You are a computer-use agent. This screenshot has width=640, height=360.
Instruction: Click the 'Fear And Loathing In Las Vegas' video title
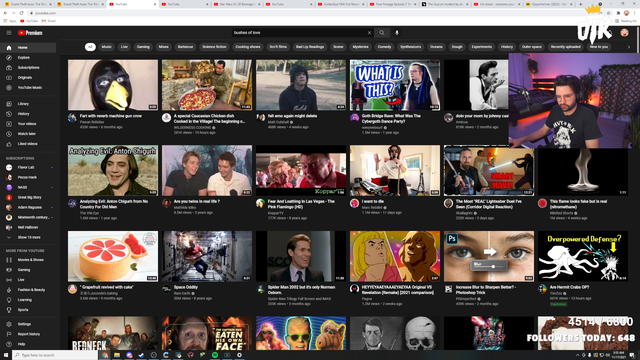pos(301,204)
